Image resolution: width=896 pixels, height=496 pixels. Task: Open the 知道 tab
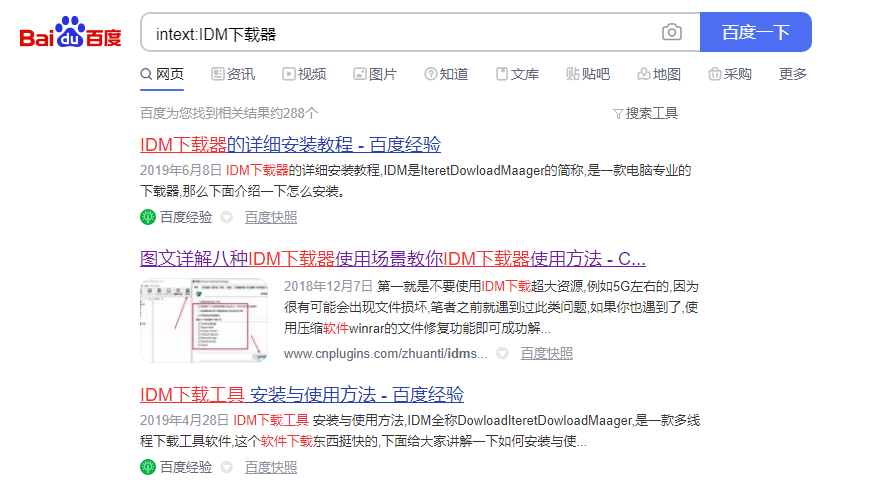click(446, 74)
